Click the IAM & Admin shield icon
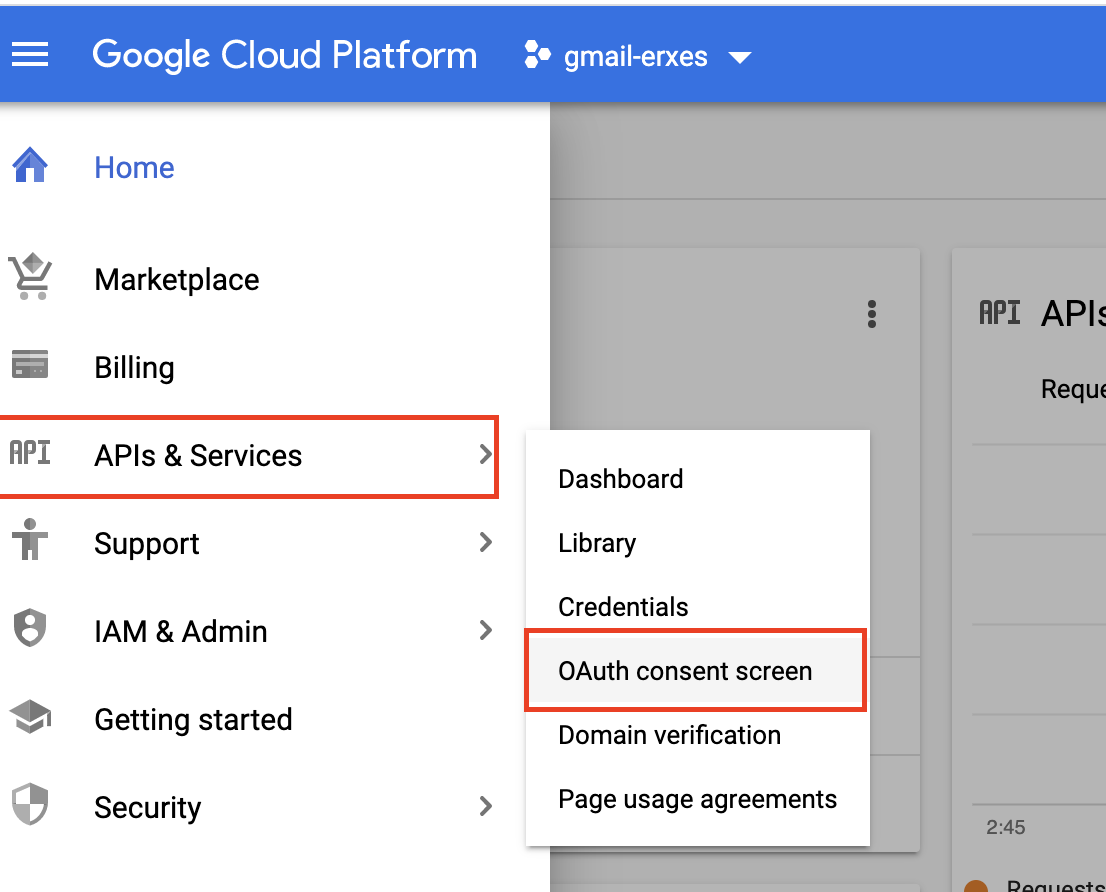This screenshot has height=892, width=1106. (30, 630)
